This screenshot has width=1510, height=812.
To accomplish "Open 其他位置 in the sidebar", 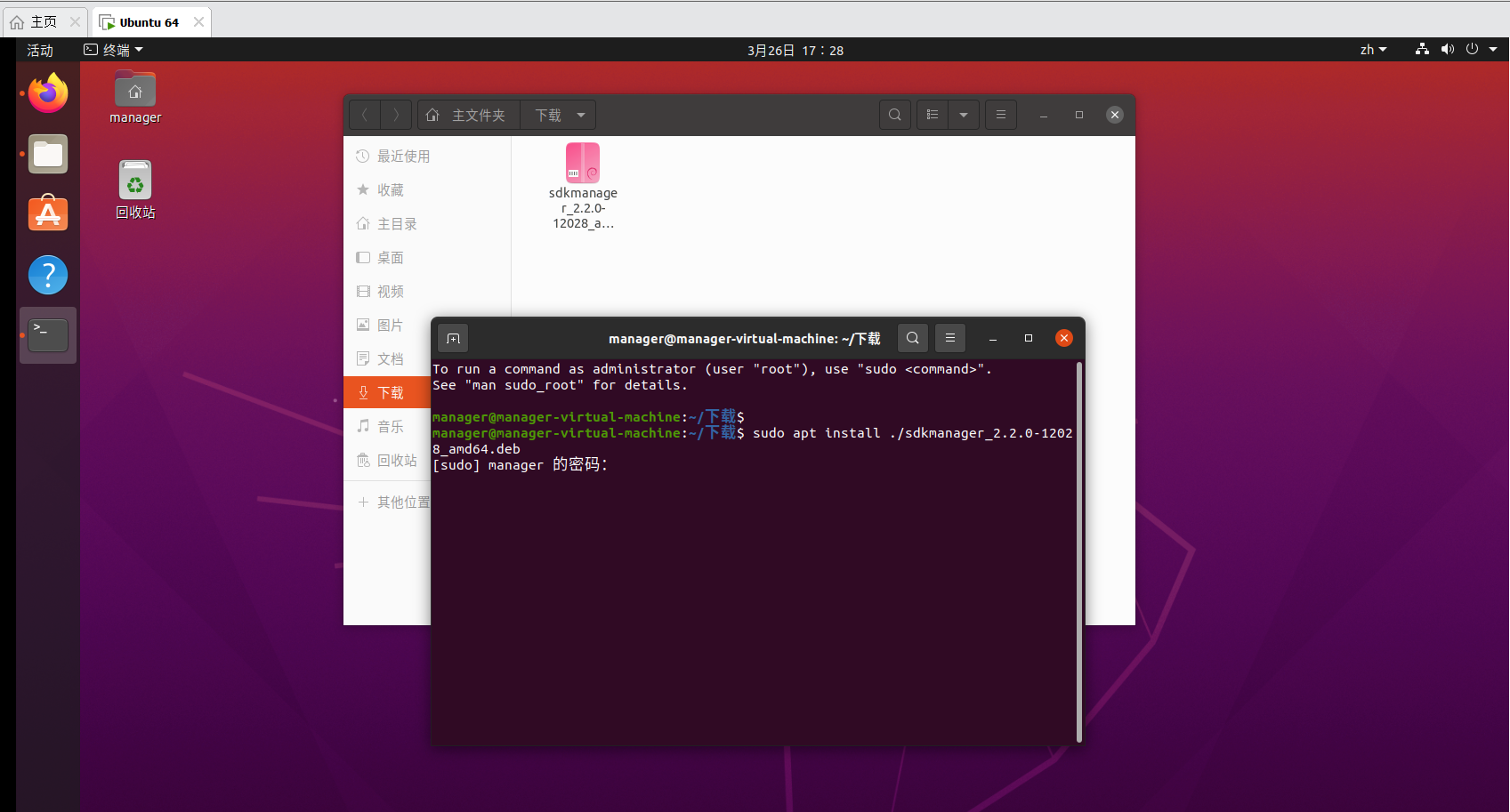I will [x=387, y=502].
